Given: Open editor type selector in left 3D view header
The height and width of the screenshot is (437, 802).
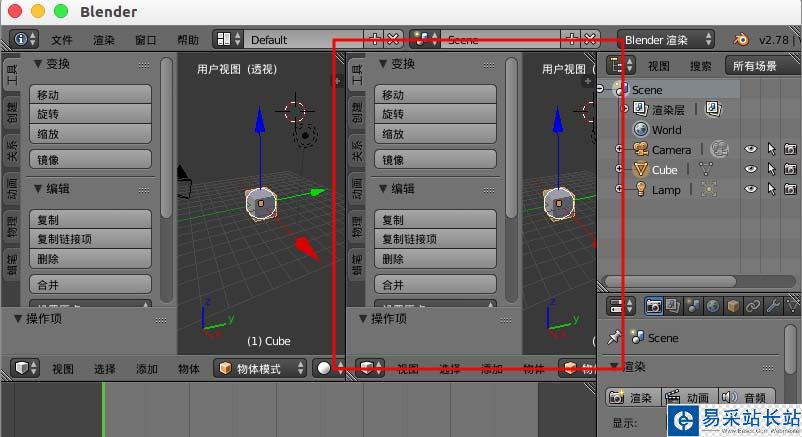Looking at the screenshot, I should click(25, 368).
